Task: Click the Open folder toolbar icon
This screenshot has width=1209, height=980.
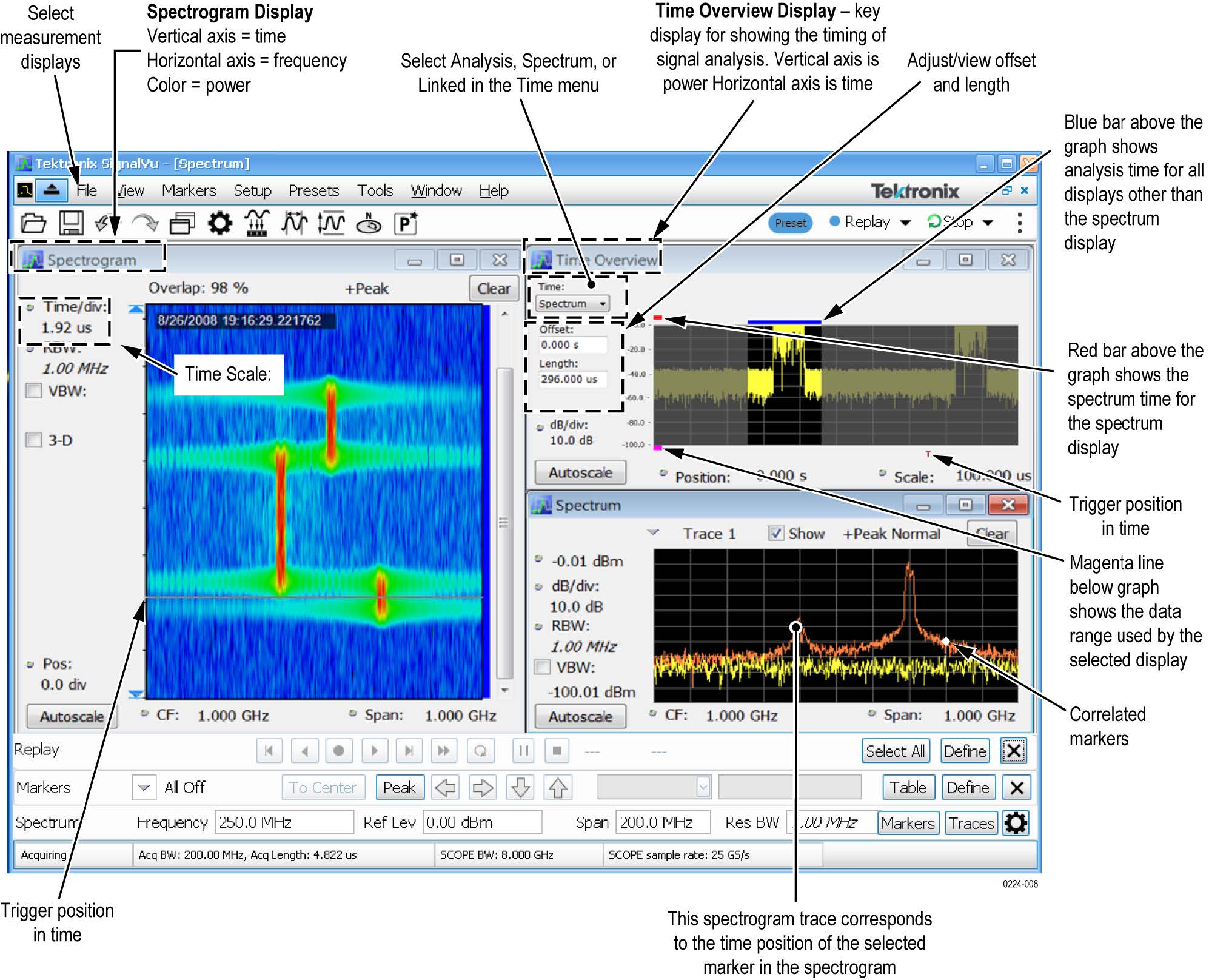Action: 33,223
